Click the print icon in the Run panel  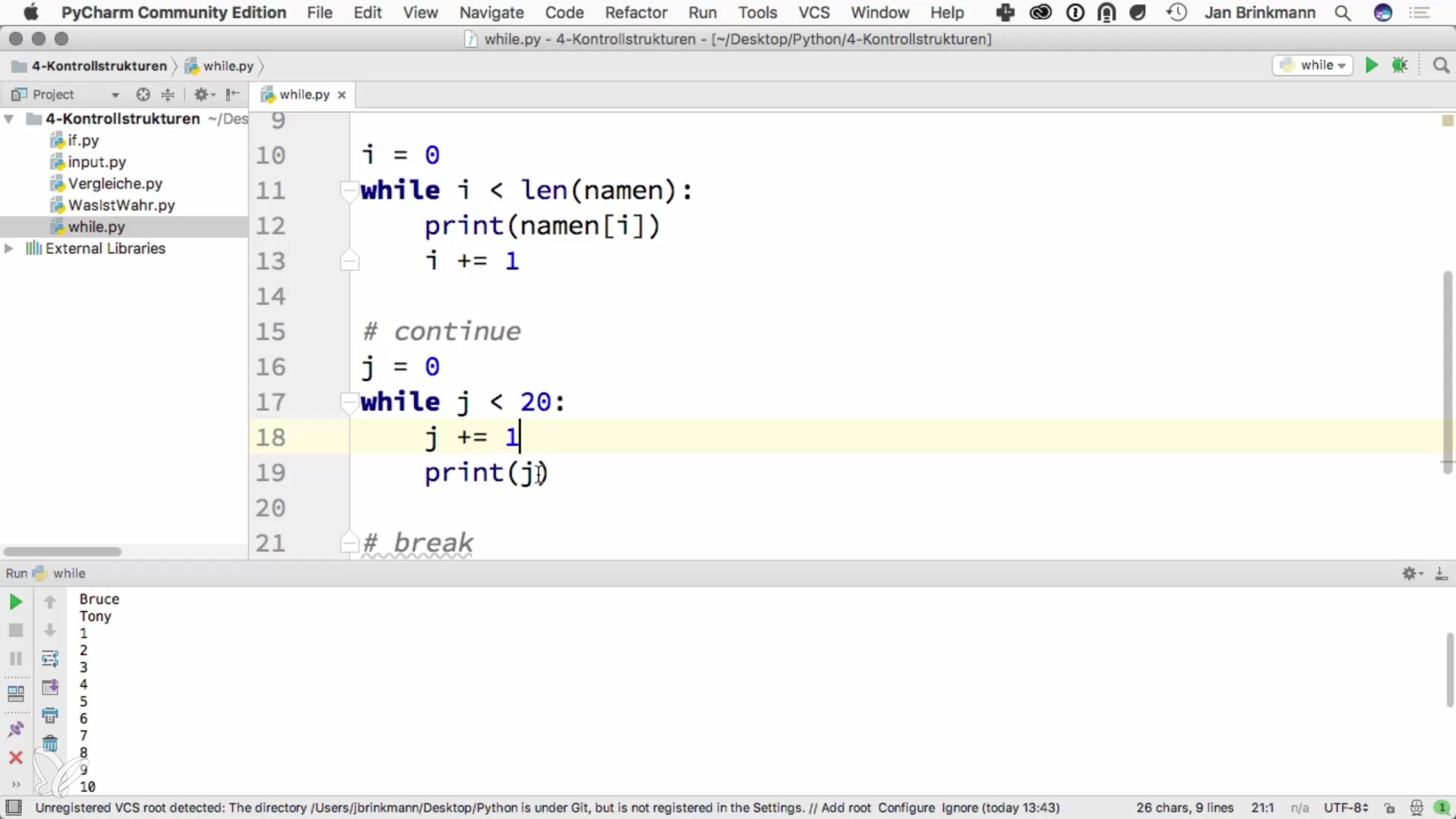50,715
